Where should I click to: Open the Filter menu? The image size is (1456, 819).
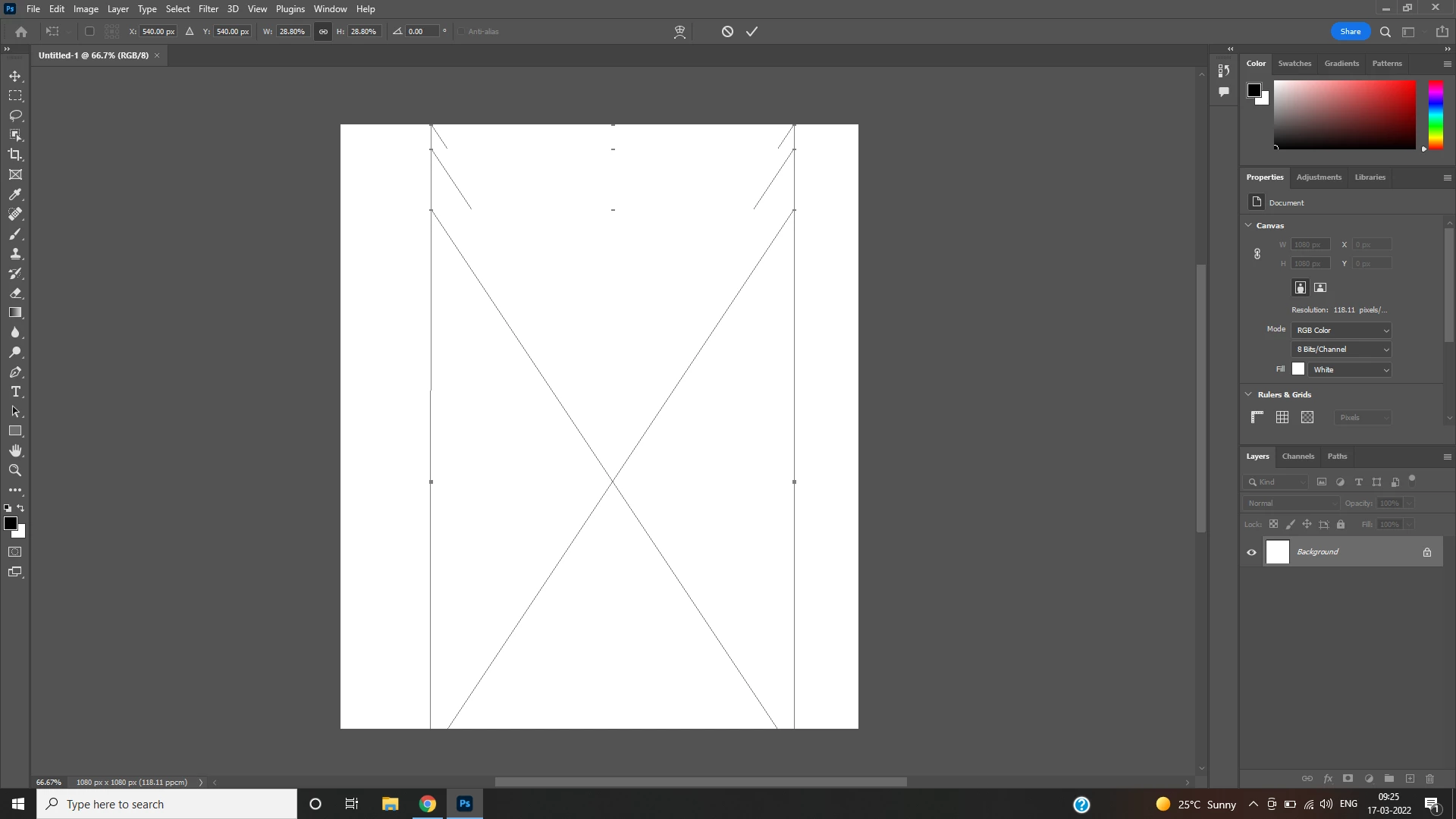[x=208, y=9]
